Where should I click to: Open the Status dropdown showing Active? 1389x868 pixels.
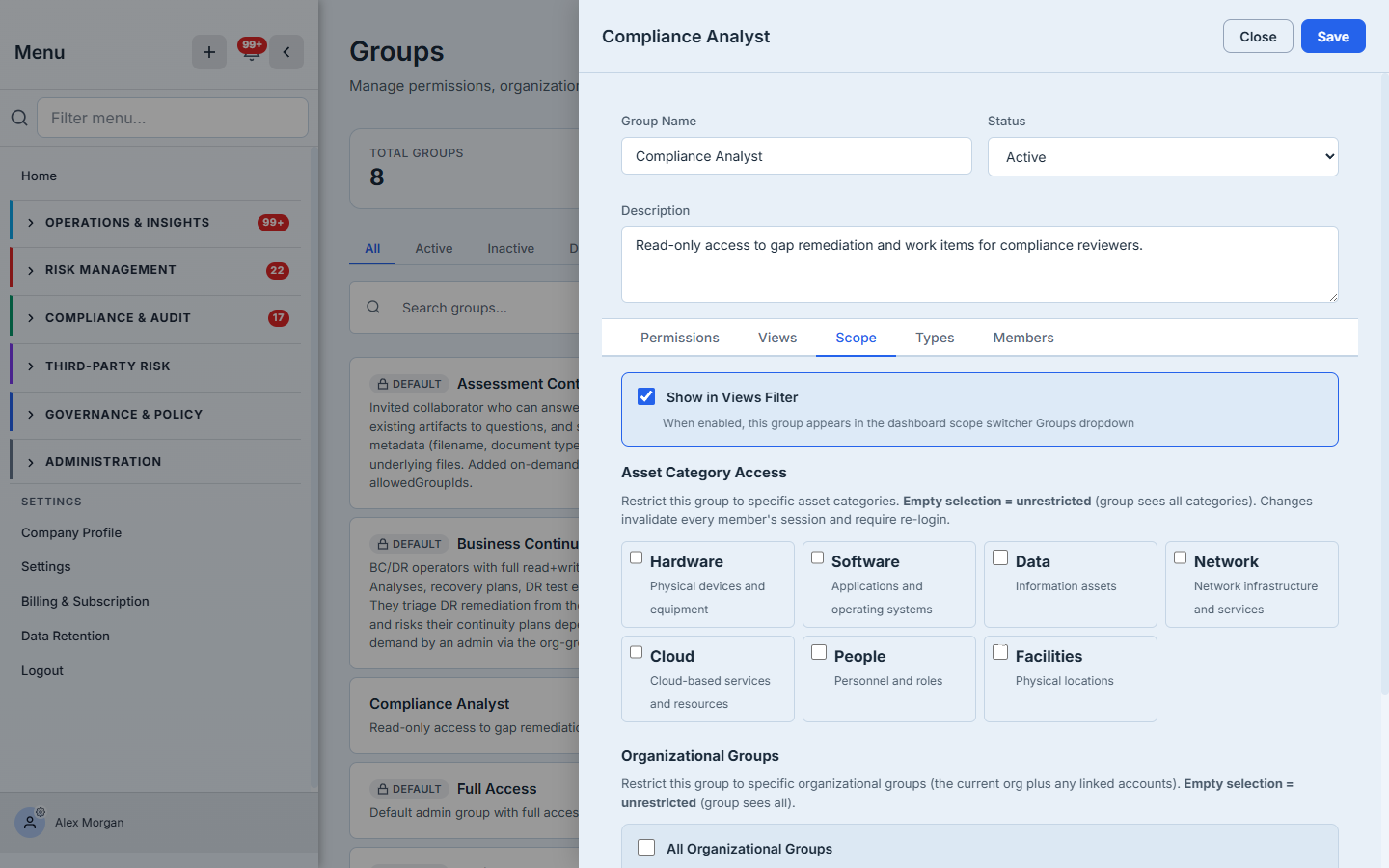1162,157
